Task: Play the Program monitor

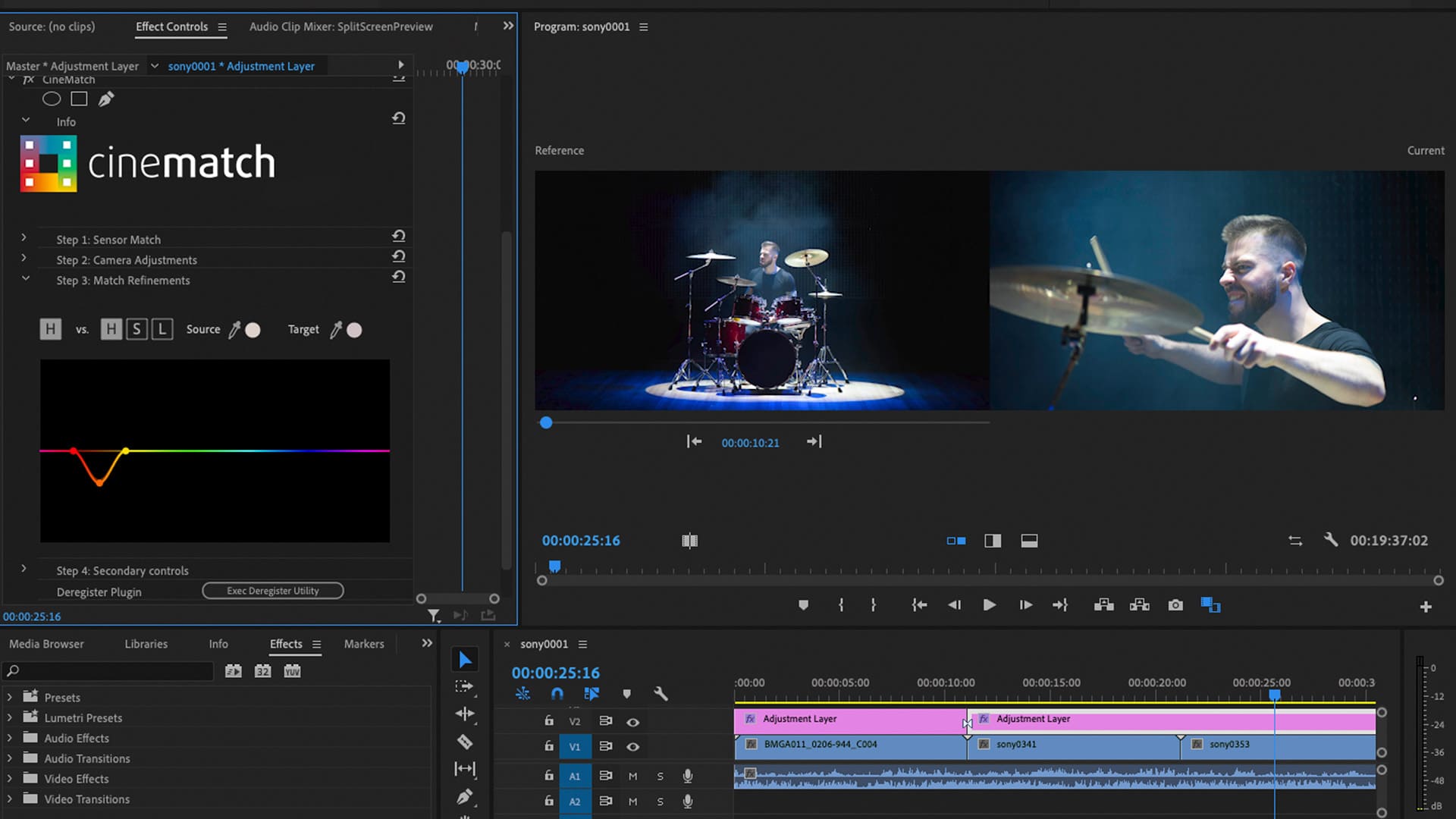Action: click(x=989, y=605)
